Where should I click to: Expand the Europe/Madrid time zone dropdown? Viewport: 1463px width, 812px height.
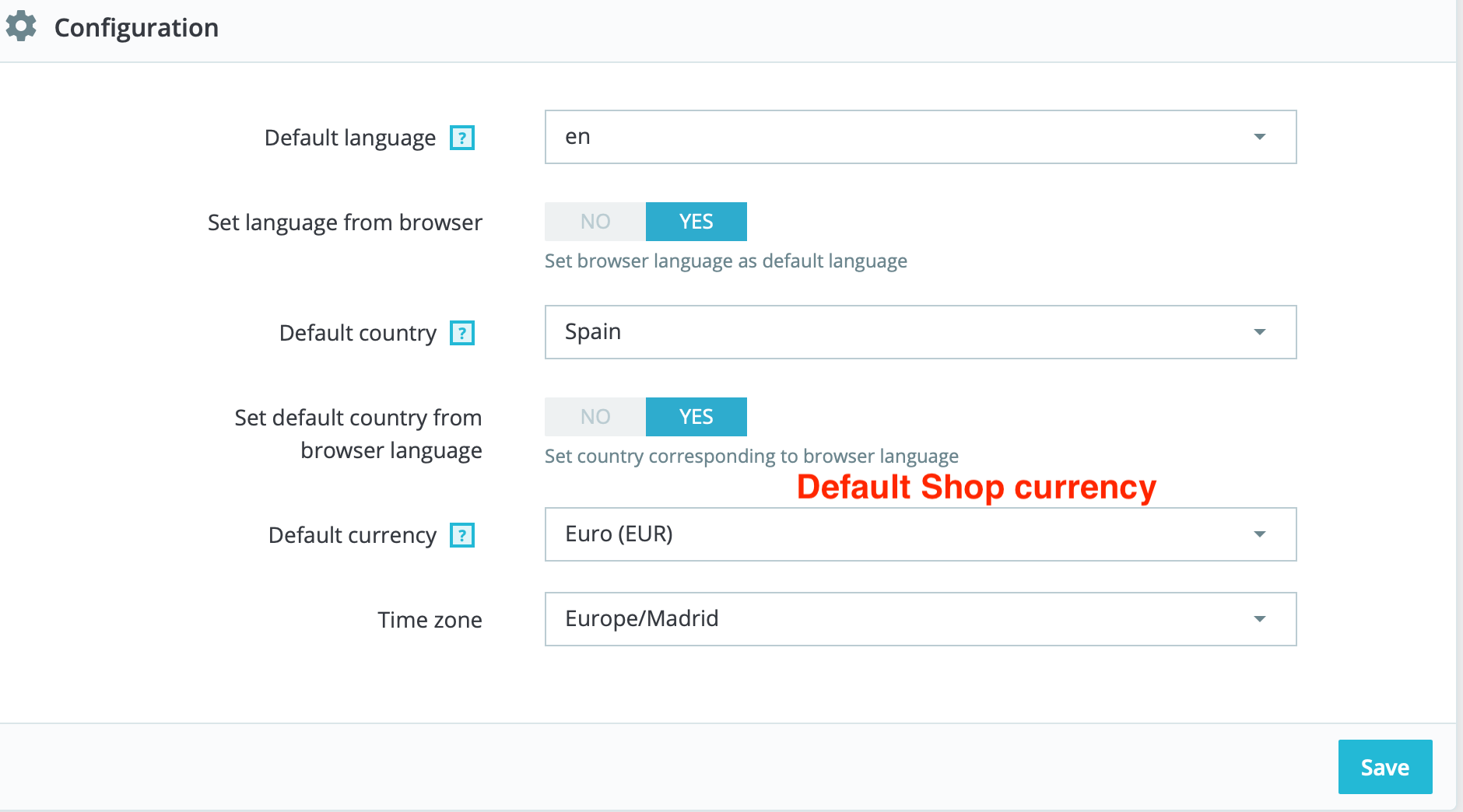895,619
